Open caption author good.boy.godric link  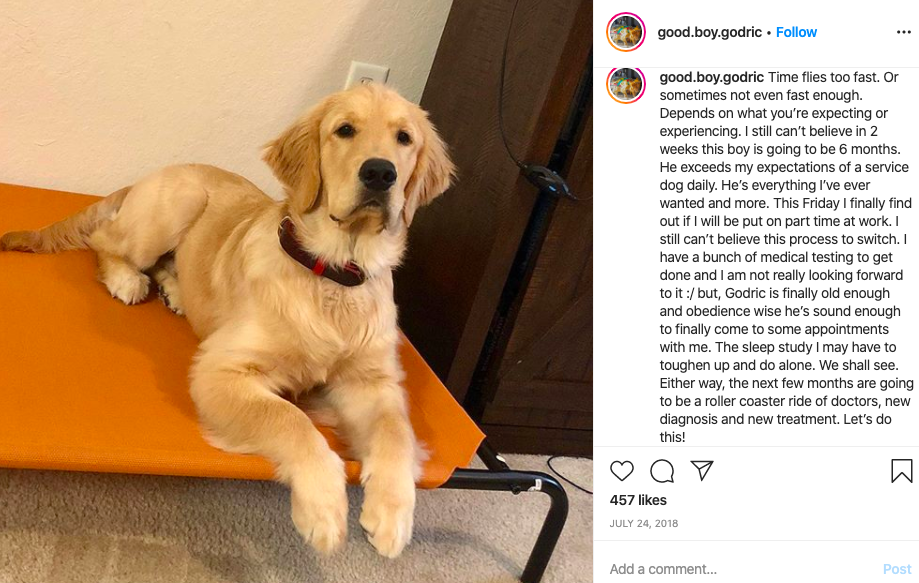tap(712, 77)
